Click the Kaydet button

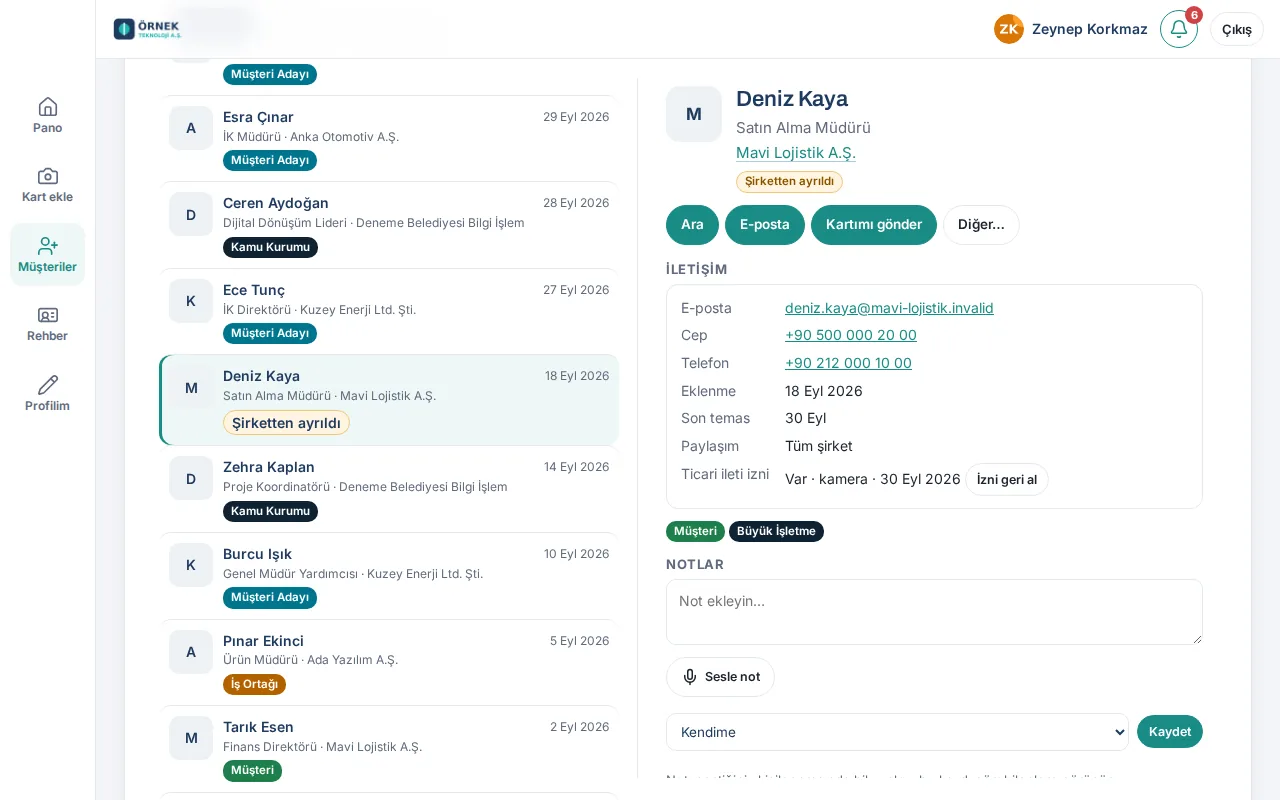pyautogui.click(x=1170, y=732)
